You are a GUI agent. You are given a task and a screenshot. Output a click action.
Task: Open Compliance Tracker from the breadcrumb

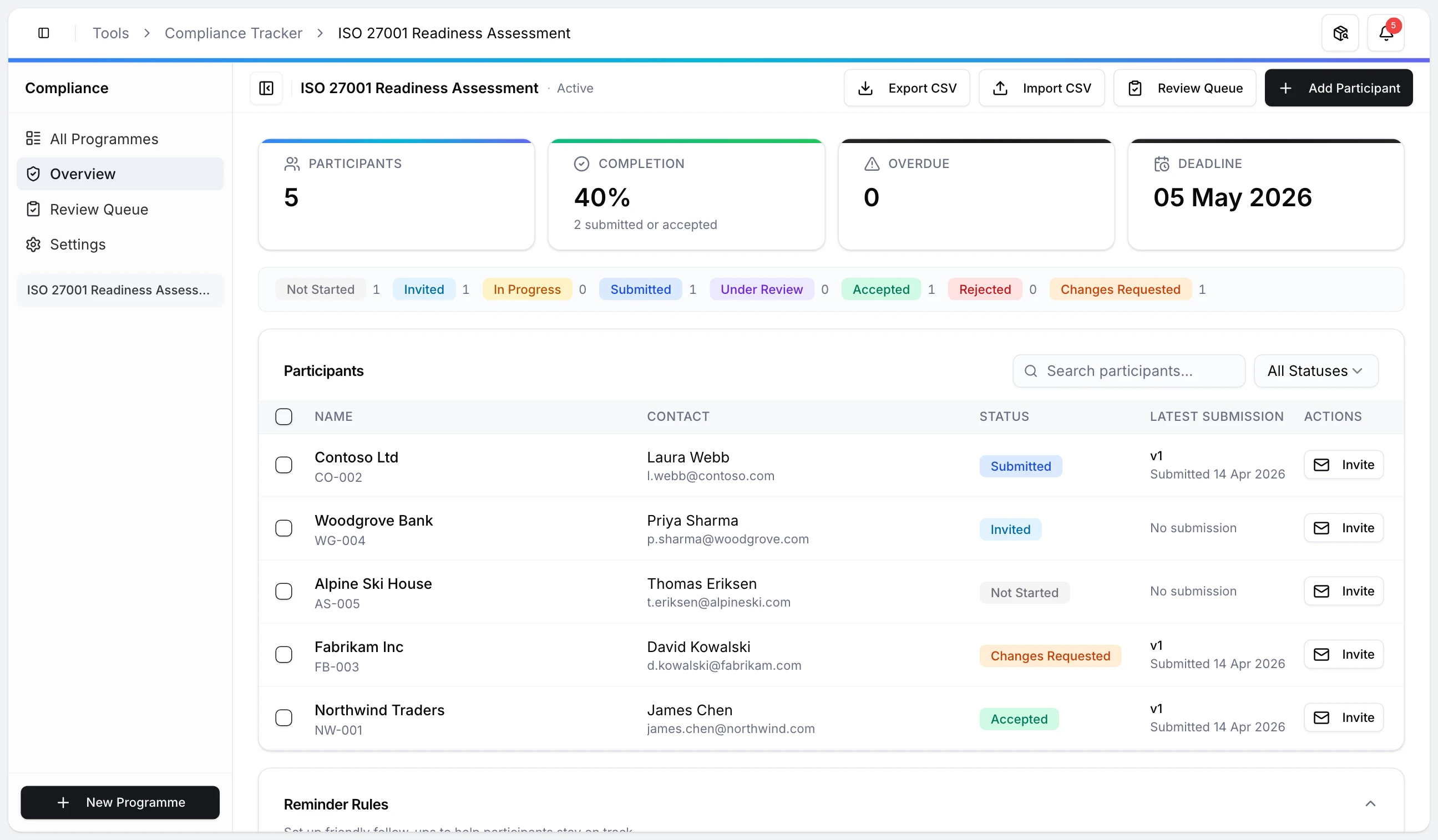234,33
